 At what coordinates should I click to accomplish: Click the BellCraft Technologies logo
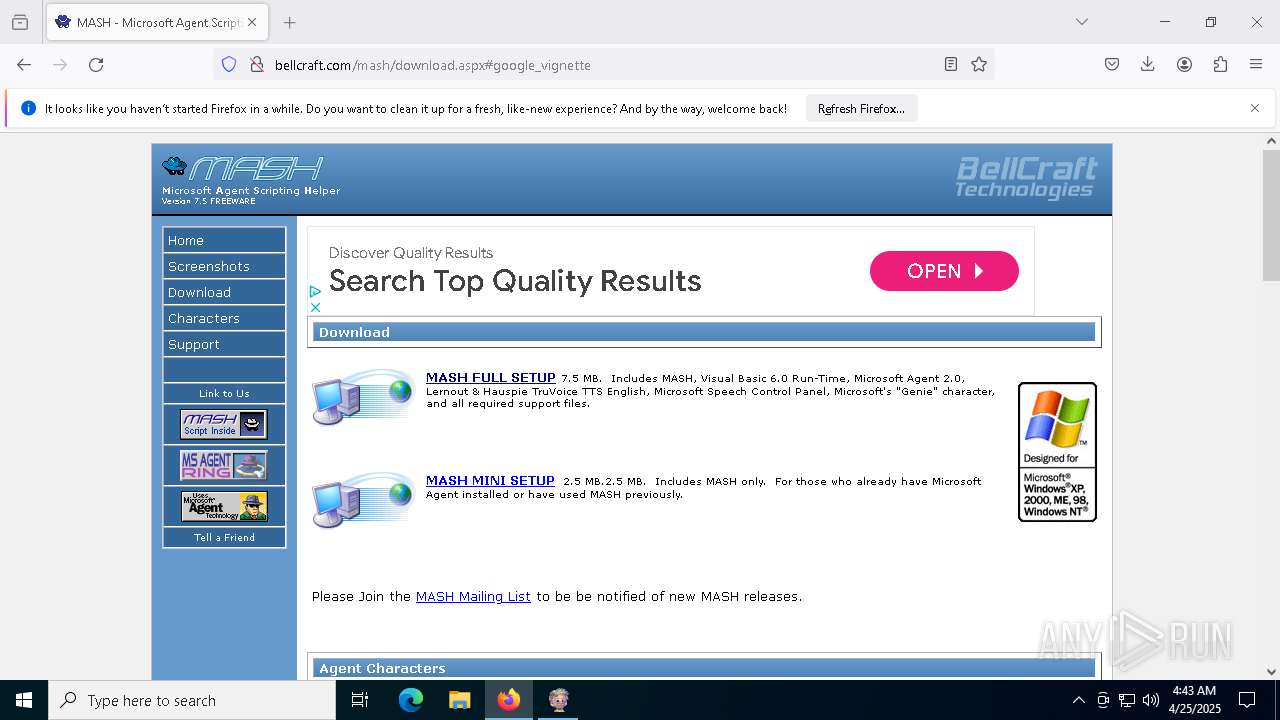pyautogui.click(x=1026, y=178)
